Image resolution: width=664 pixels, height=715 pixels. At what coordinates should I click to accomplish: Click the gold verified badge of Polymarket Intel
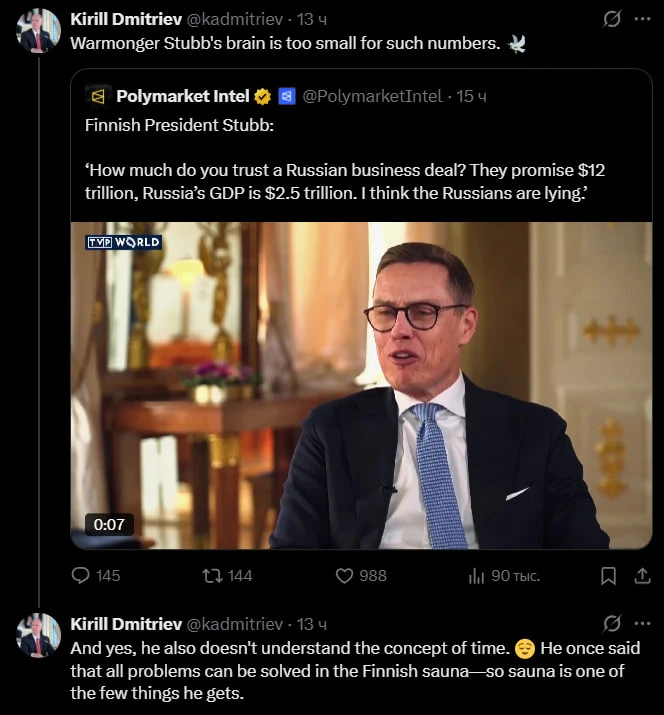(263, 96)
